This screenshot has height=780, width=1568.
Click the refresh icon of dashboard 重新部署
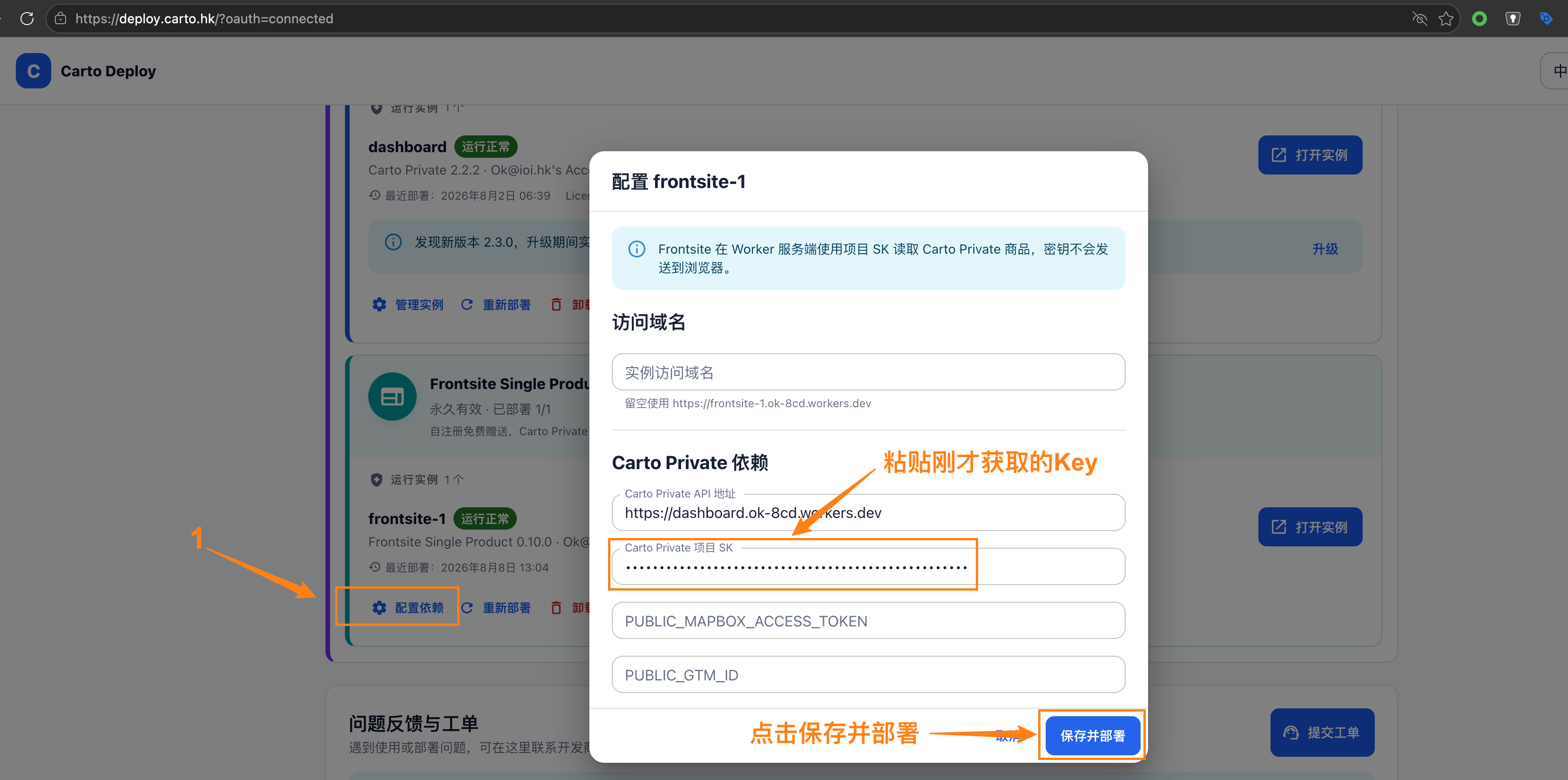click(467, 304)
